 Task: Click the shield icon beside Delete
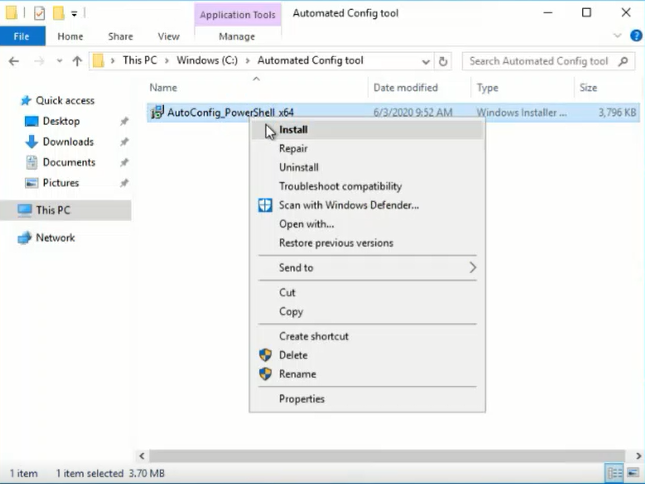click(x=266, y=355)
